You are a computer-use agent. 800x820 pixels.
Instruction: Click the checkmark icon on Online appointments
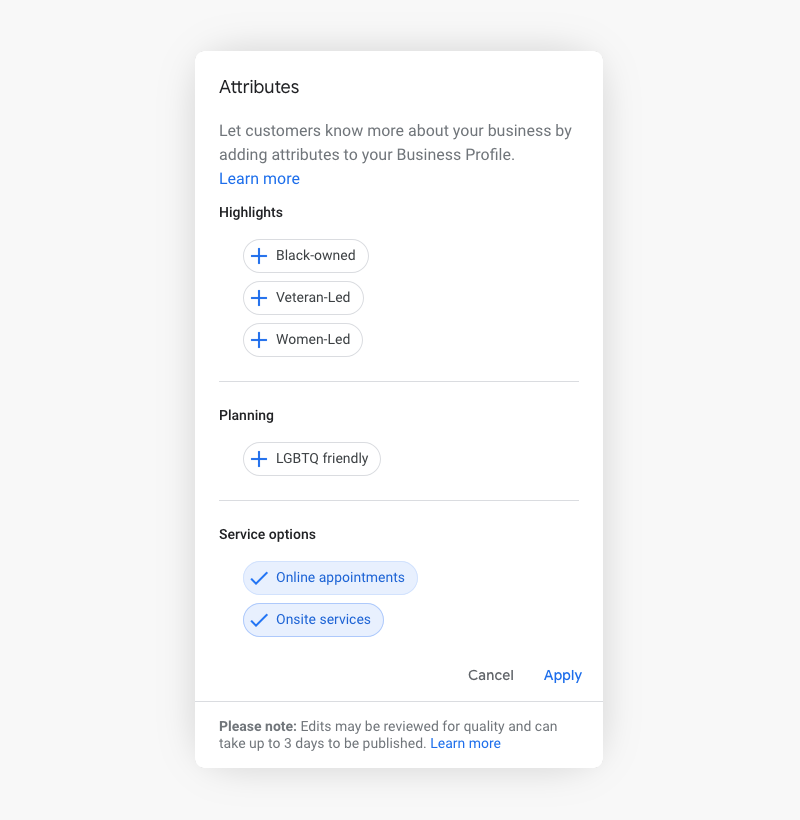click(259, 578)
